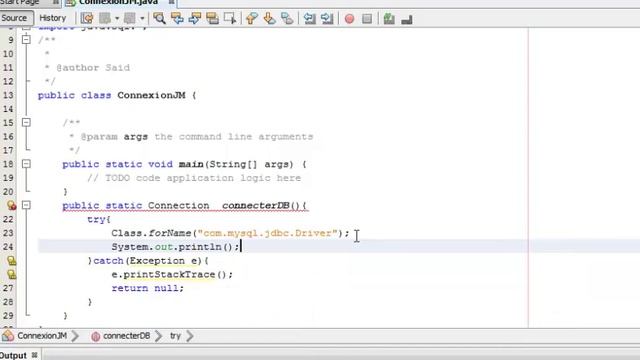Screen dimensions: 640x360
Task: Toggle Rectangular Selection icon
Action: (x=230, y=18)
